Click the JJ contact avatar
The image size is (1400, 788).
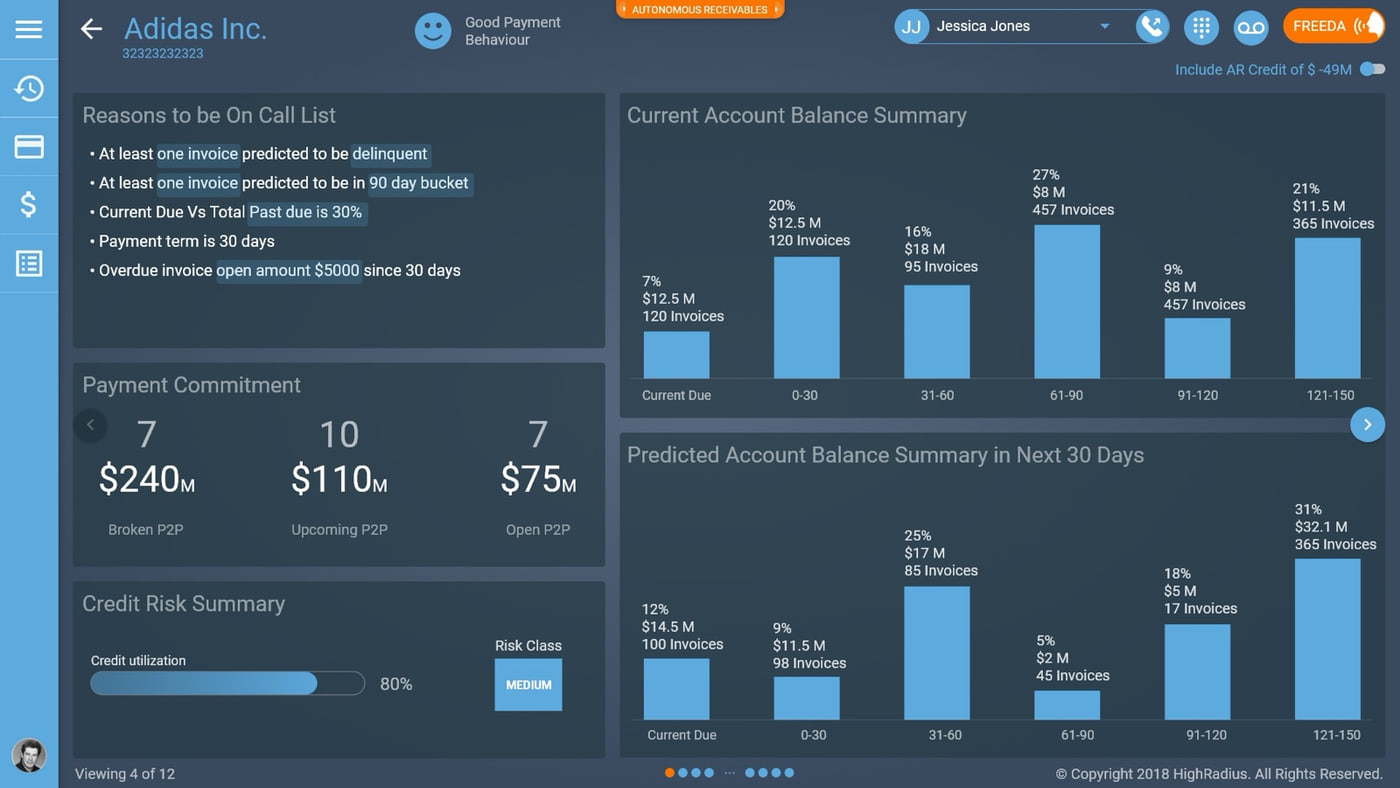click(x=911, y=27)
